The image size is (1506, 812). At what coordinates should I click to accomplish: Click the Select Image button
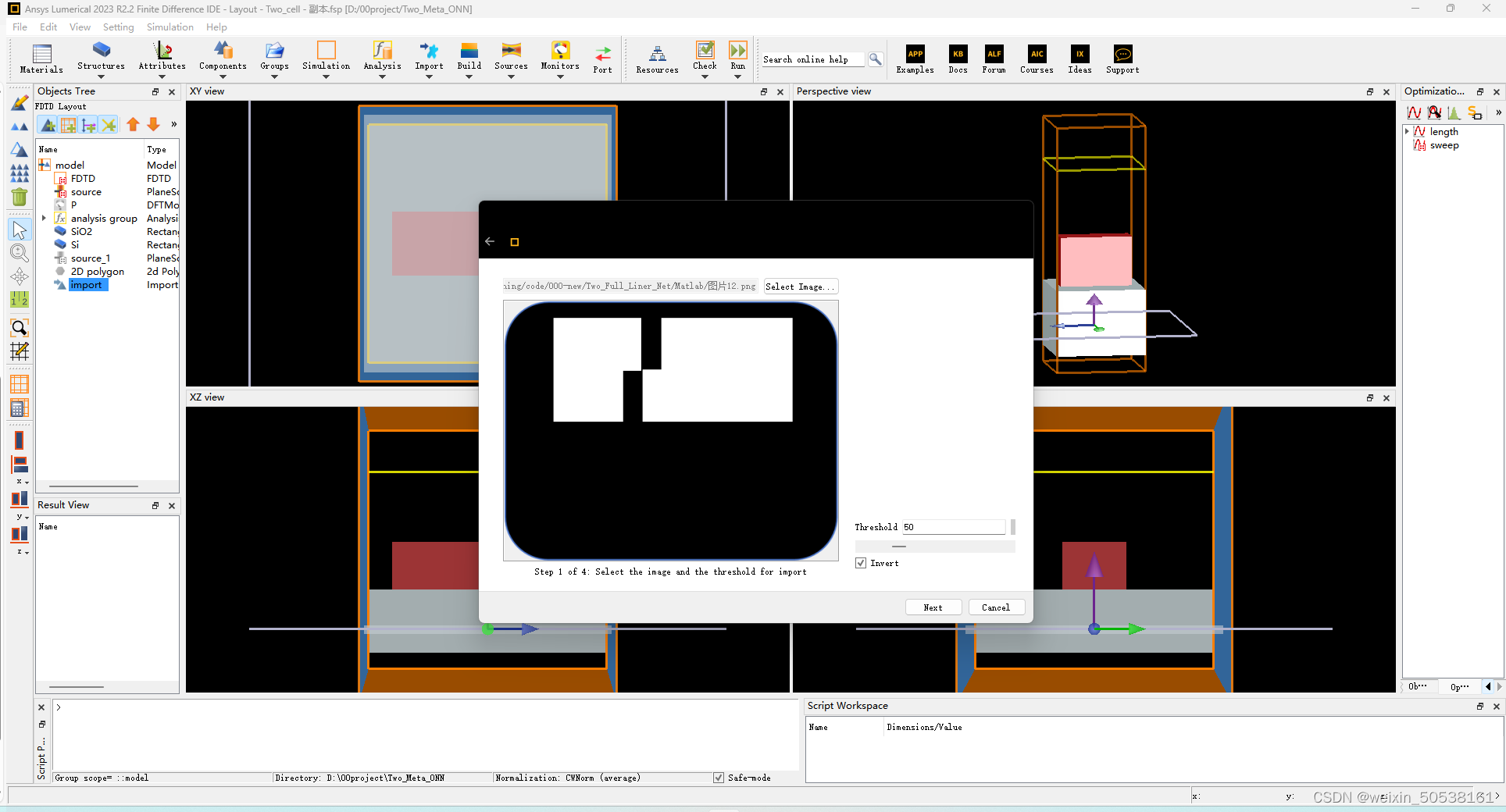[x=800, y=286]
